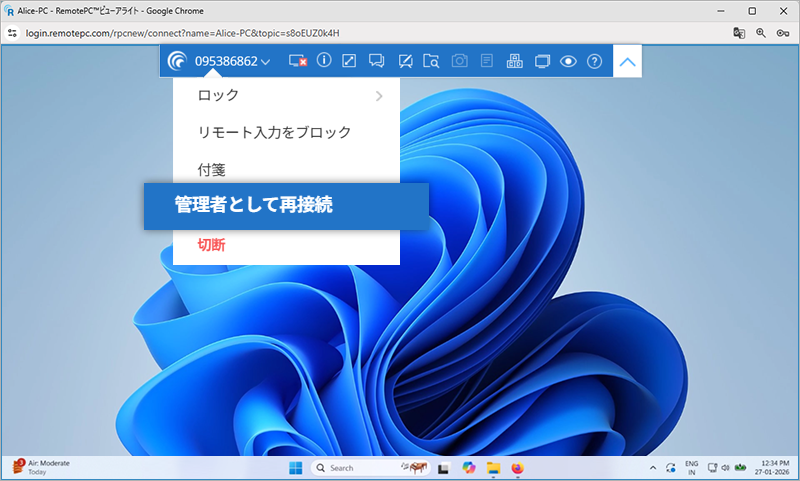The image size is (800, 481).
Task: Click the arrow beside ロック
Action: [379, 96]
